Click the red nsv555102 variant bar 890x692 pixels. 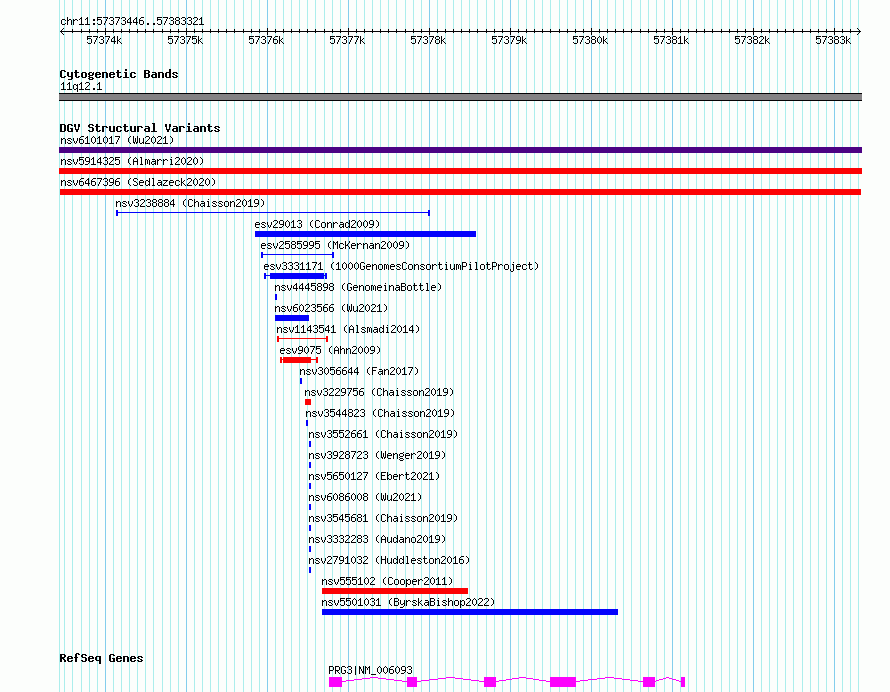395,591
